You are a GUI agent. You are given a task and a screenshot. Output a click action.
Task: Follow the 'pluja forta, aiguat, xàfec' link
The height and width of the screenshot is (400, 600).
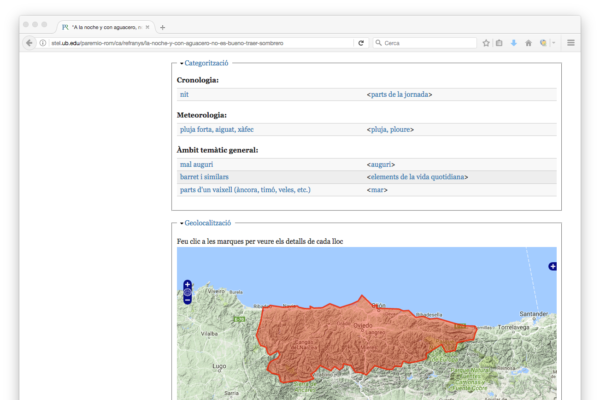pyautogui.click(x=216, y=130)
